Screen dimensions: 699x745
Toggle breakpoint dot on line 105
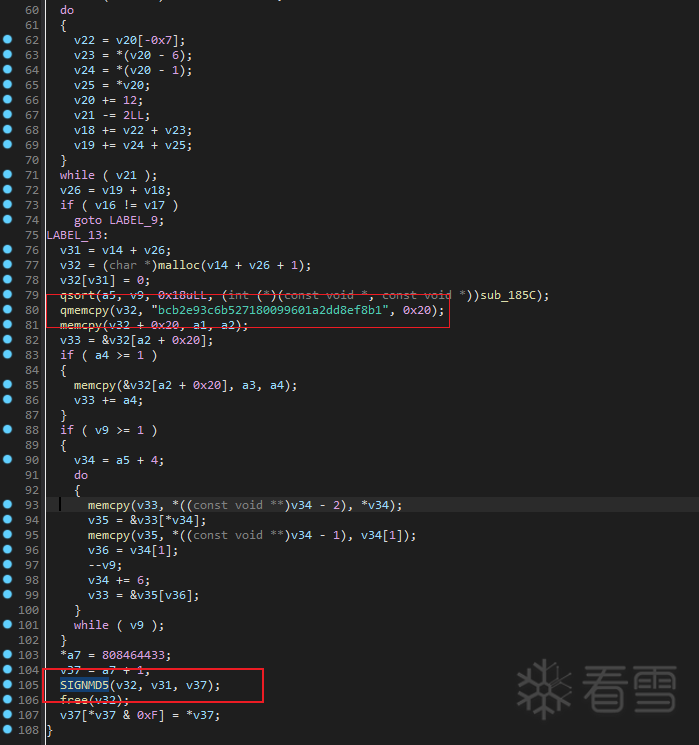[8, 684]
